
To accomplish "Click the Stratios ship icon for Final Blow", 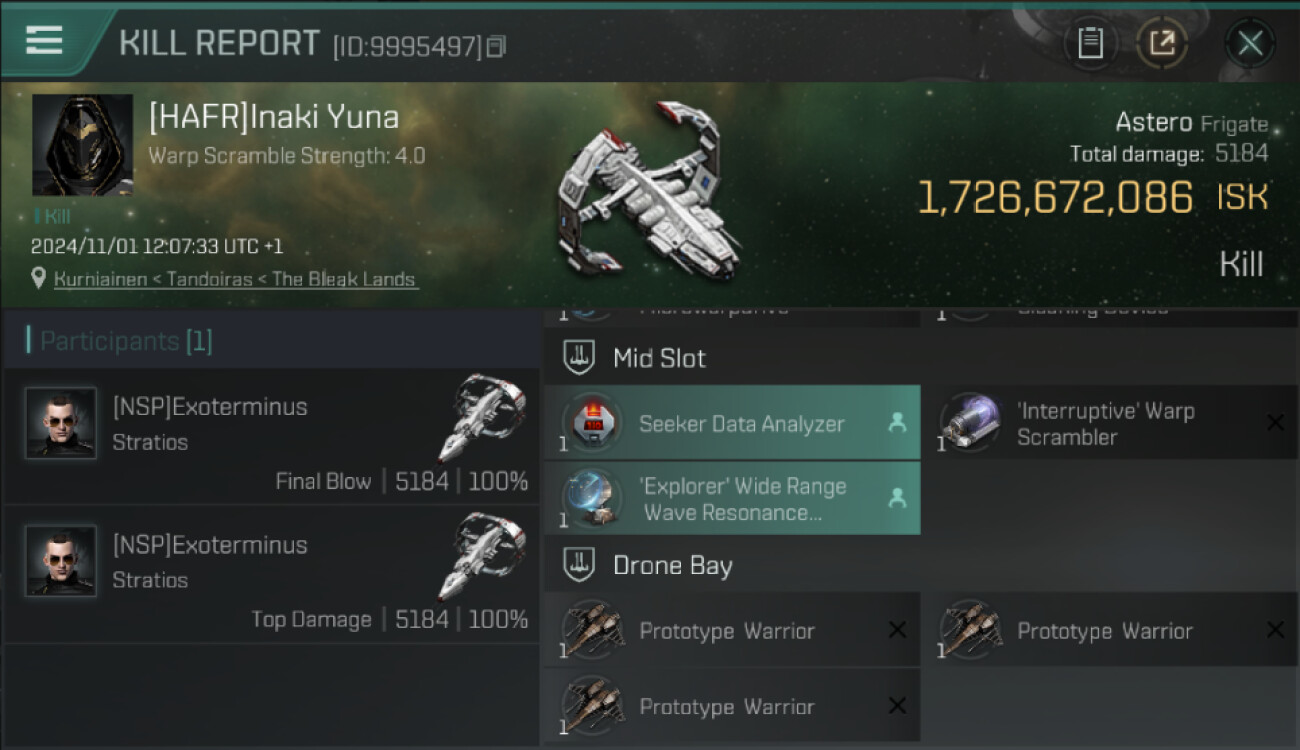I will [481, 418].
